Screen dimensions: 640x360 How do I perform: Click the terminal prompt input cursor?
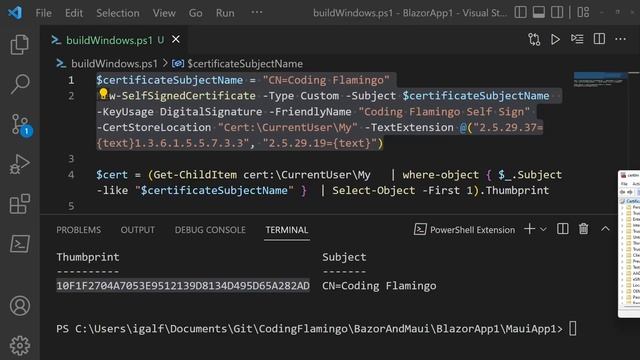pyautogui.click(x=573, y=329)
